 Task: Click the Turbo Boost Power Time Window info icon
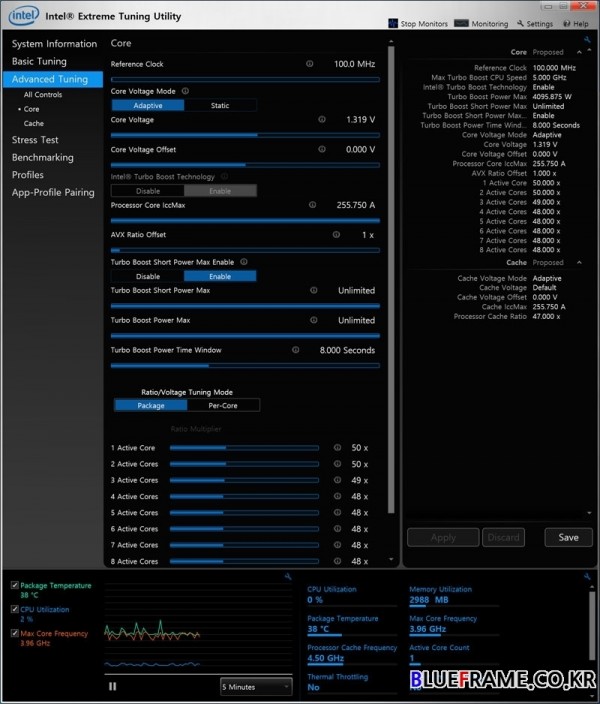[295, 350]
